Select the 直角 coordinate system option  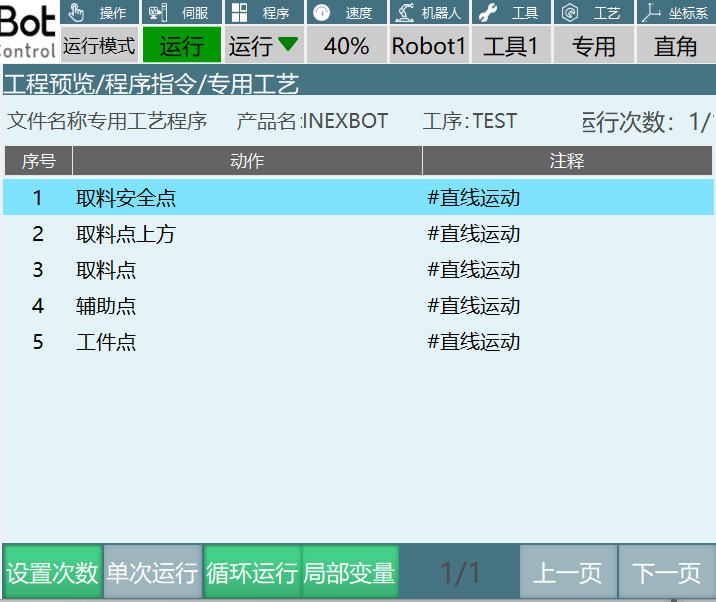pos(675,46)
